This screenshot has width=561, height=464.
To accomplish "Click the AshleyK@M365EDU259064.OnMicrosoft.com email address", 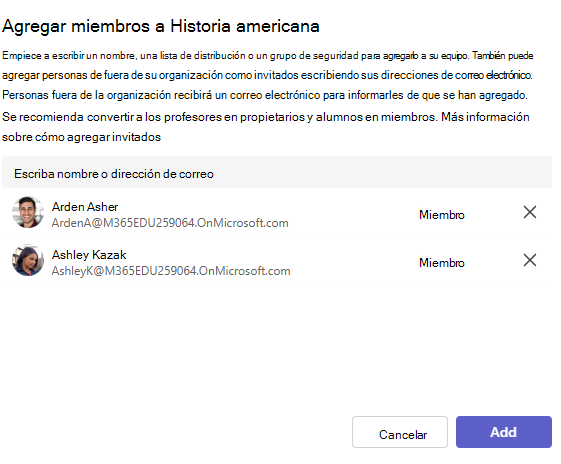I will (x=171, y=271).
